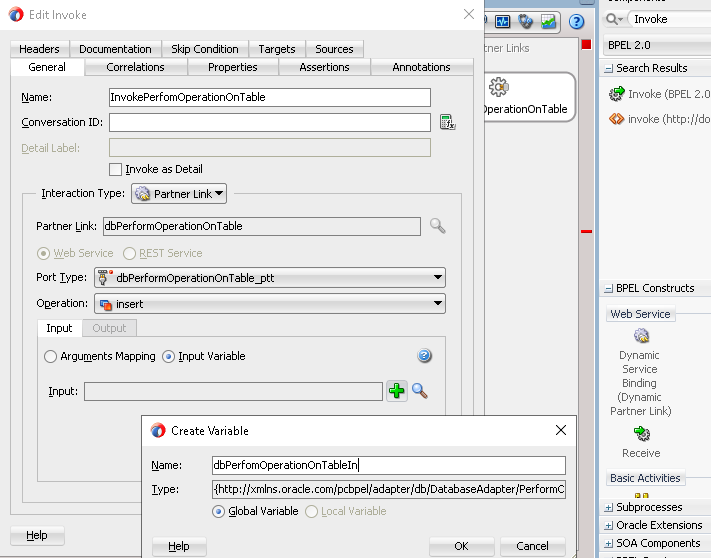
Task: Click the port type icon beside dbPerformOperationOnTable_ptt
Action: (104, 277)
